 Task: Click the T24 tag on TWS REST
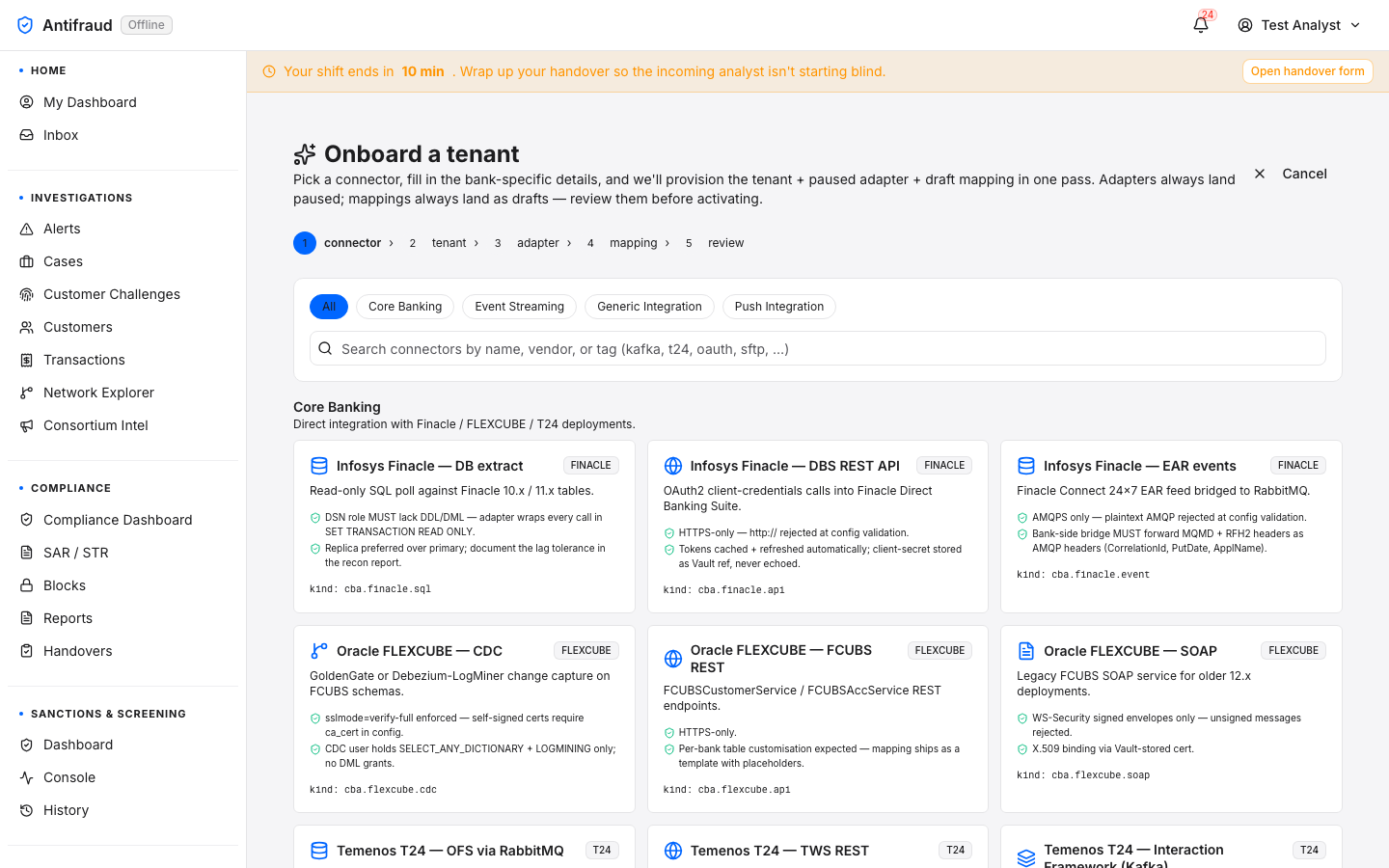pyautogui.click(x=955, y=850)
